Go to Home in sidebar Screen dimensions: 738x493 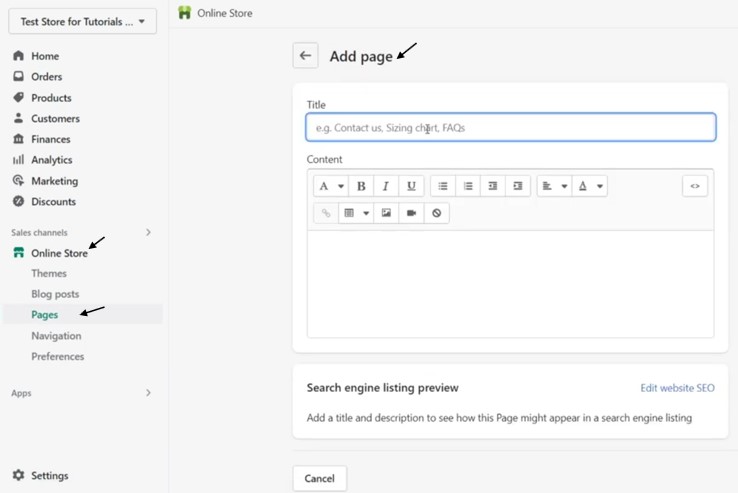pyautogui.click(x=45, y=56)
